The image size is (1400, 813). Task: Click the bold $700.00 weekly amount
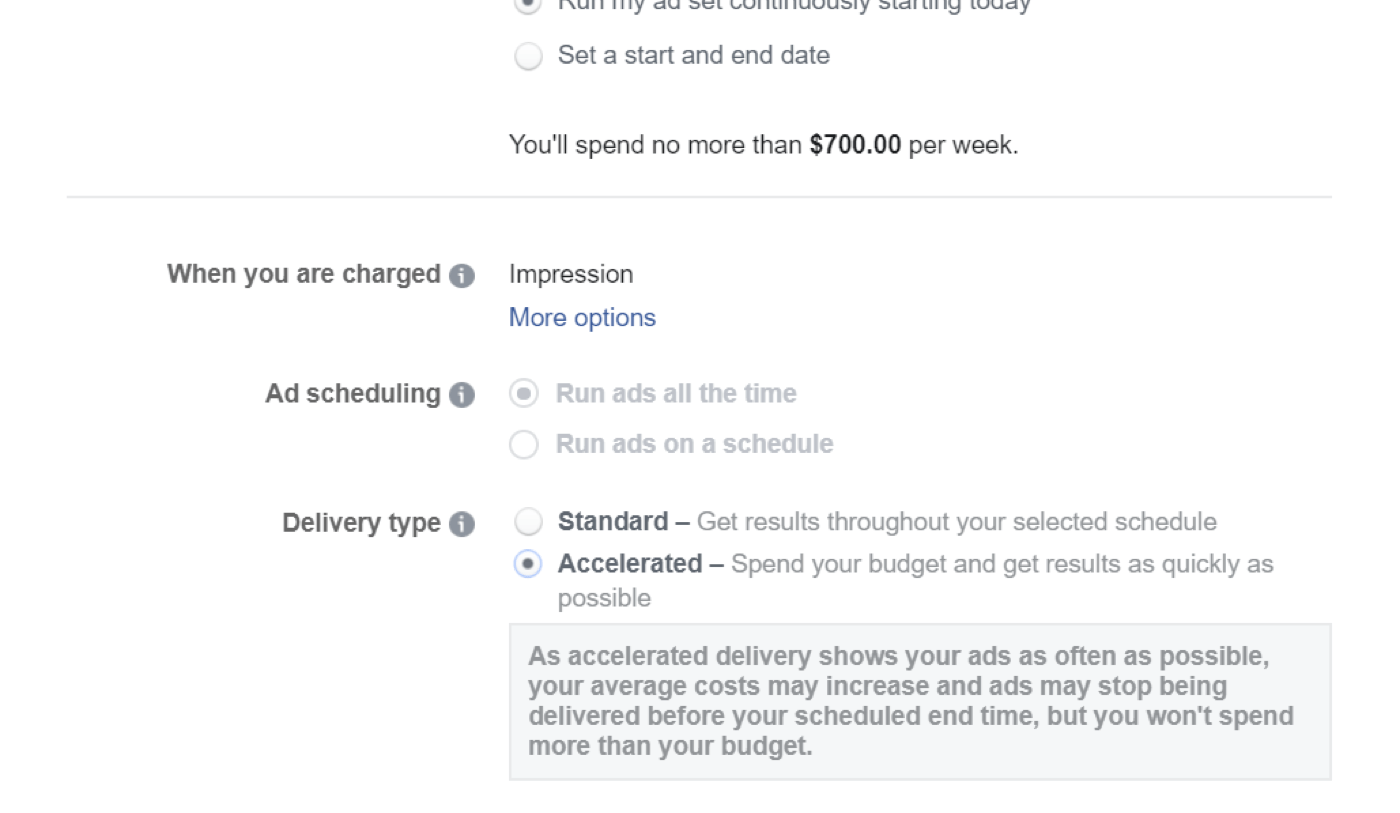coord(855,145)
